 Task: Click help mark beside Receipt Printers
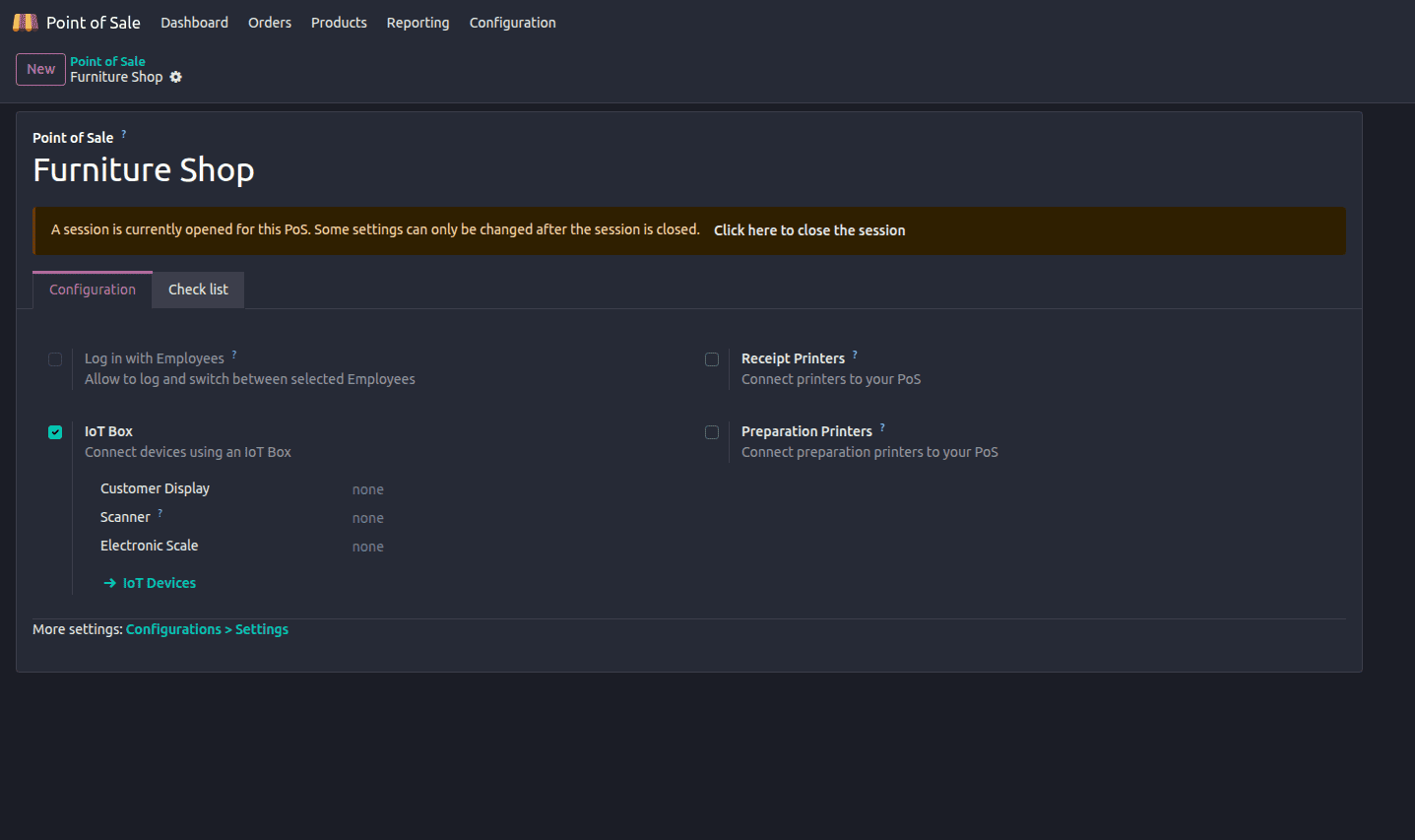pyautogui.click(x=855, y=354)
